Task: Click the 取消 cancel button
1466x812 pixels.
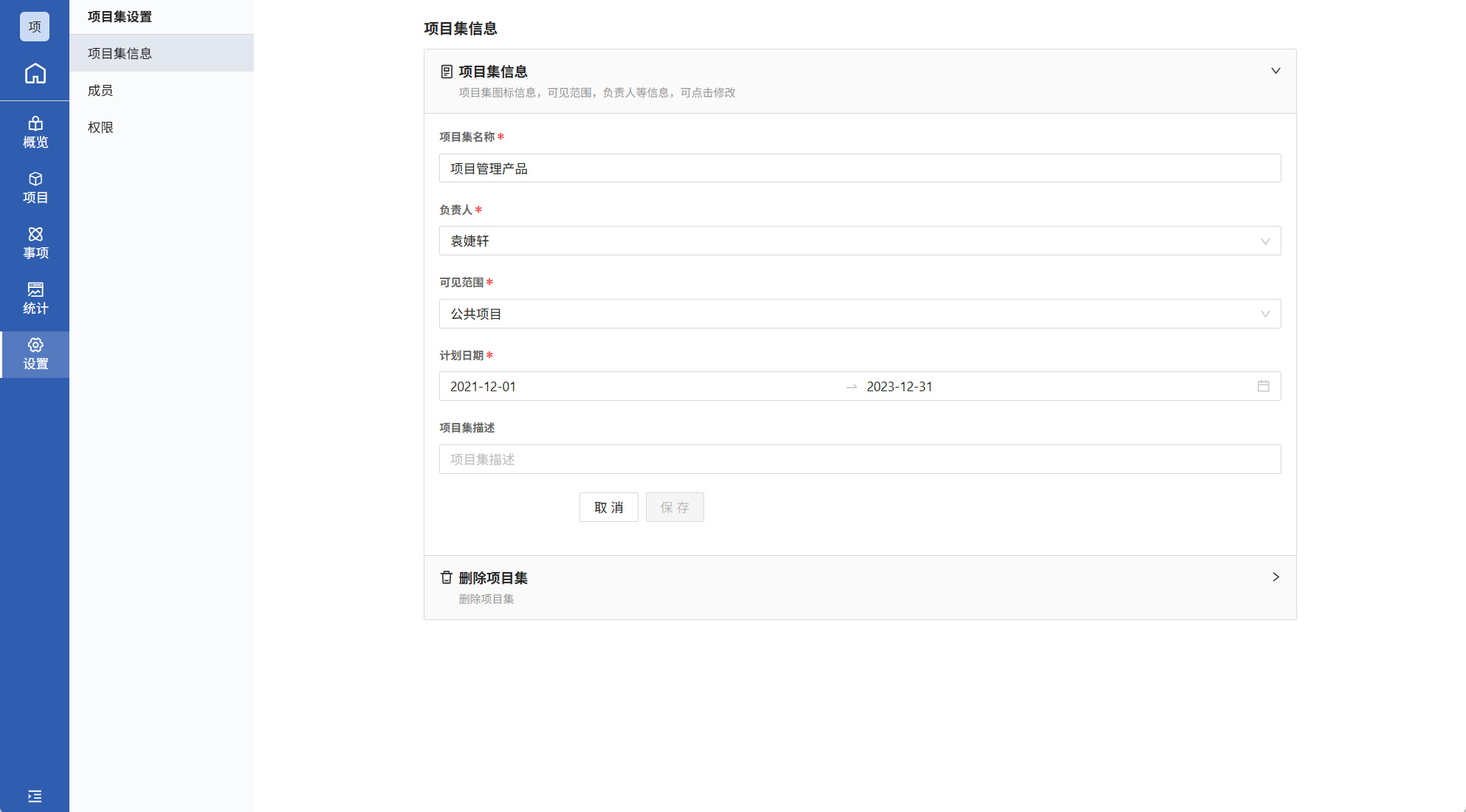Action: [x=608, y=507]
